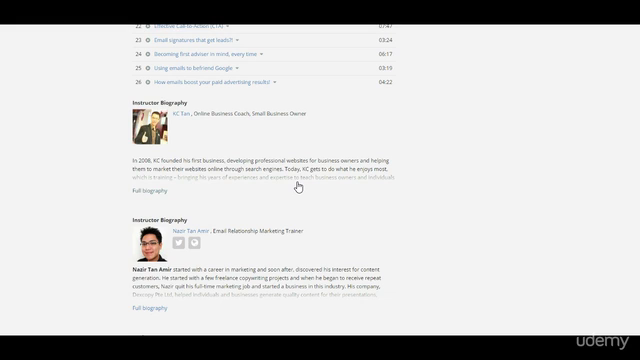Expand dropdown arrow next to 'Becoming first adviser in mind'
640x360 pixels.
(262, 54)
